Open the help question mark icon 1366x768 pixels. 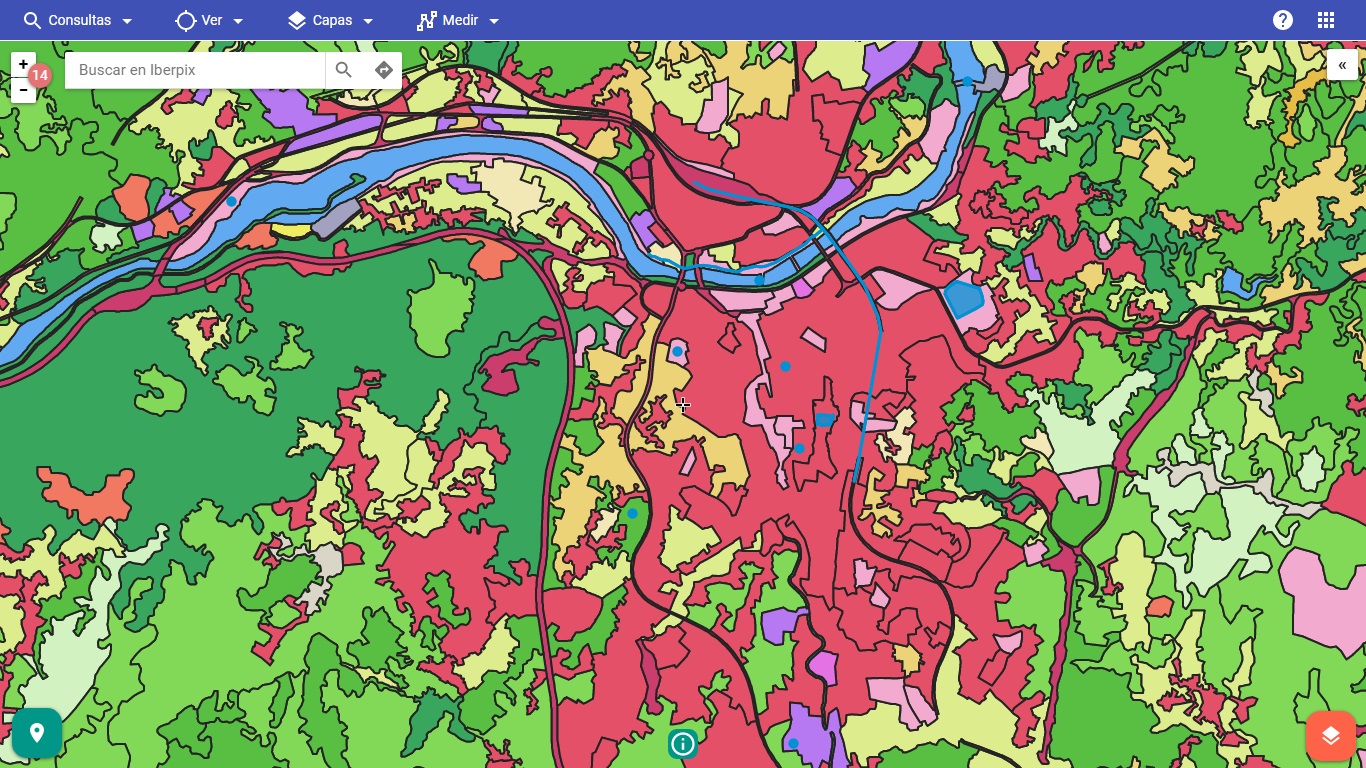click(1283, 20)
